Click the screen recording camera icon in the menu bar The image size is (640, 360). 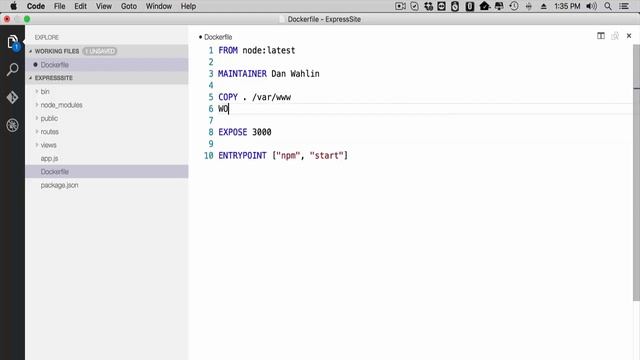click(x=400, y=6)
